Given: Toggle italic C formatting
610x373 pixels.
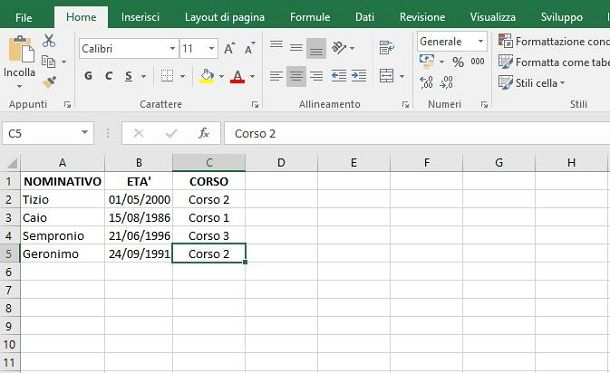Looking at the screenshot, I should coord(109,76).
